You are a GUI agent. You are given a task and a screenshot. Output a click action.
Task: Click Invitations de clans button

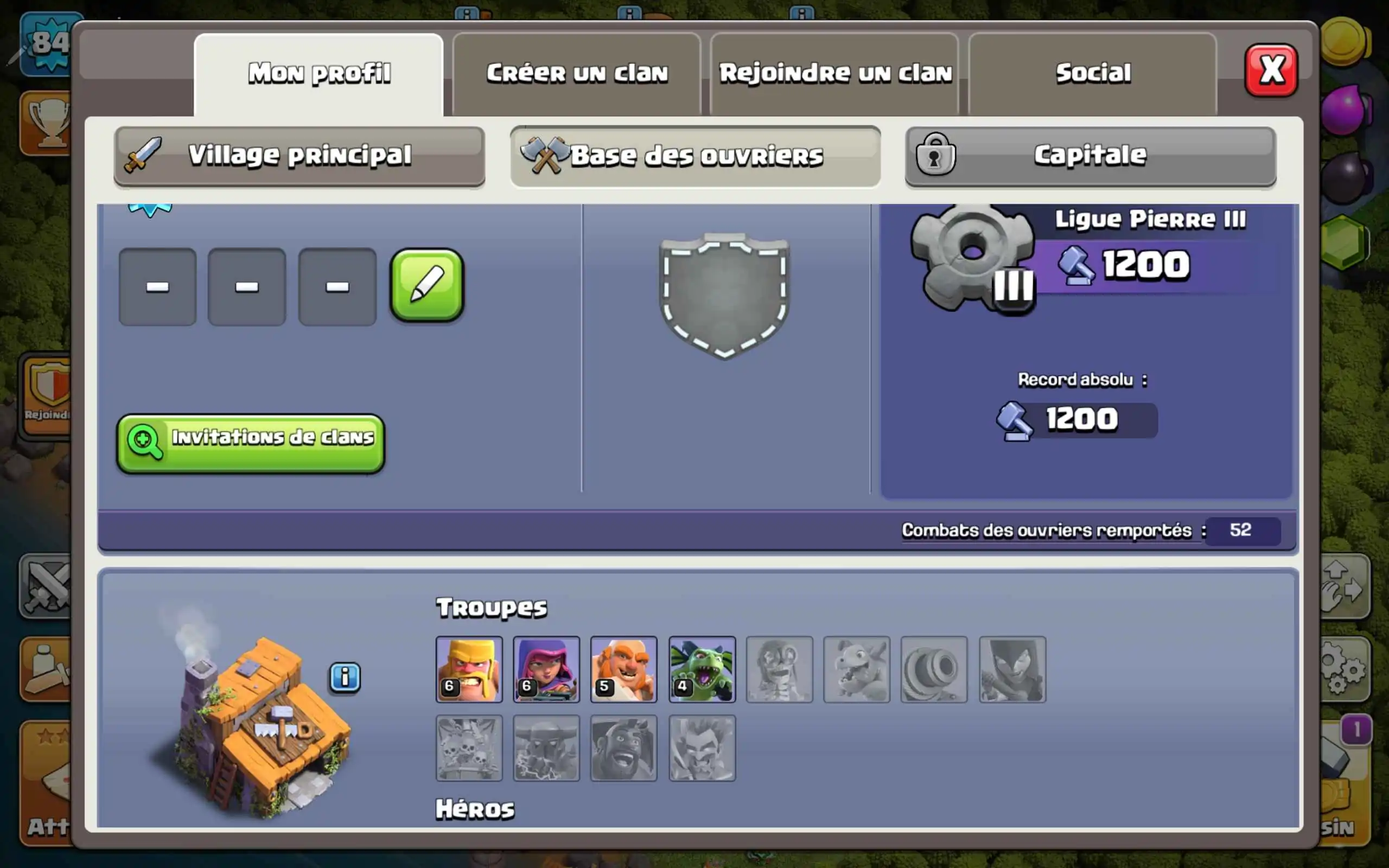coord(251,443)
